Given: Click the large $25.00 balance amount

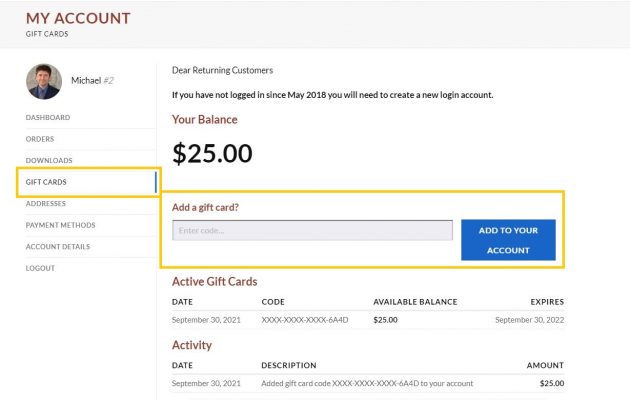Looking at the screenshot, I should (x=212, y=153).
